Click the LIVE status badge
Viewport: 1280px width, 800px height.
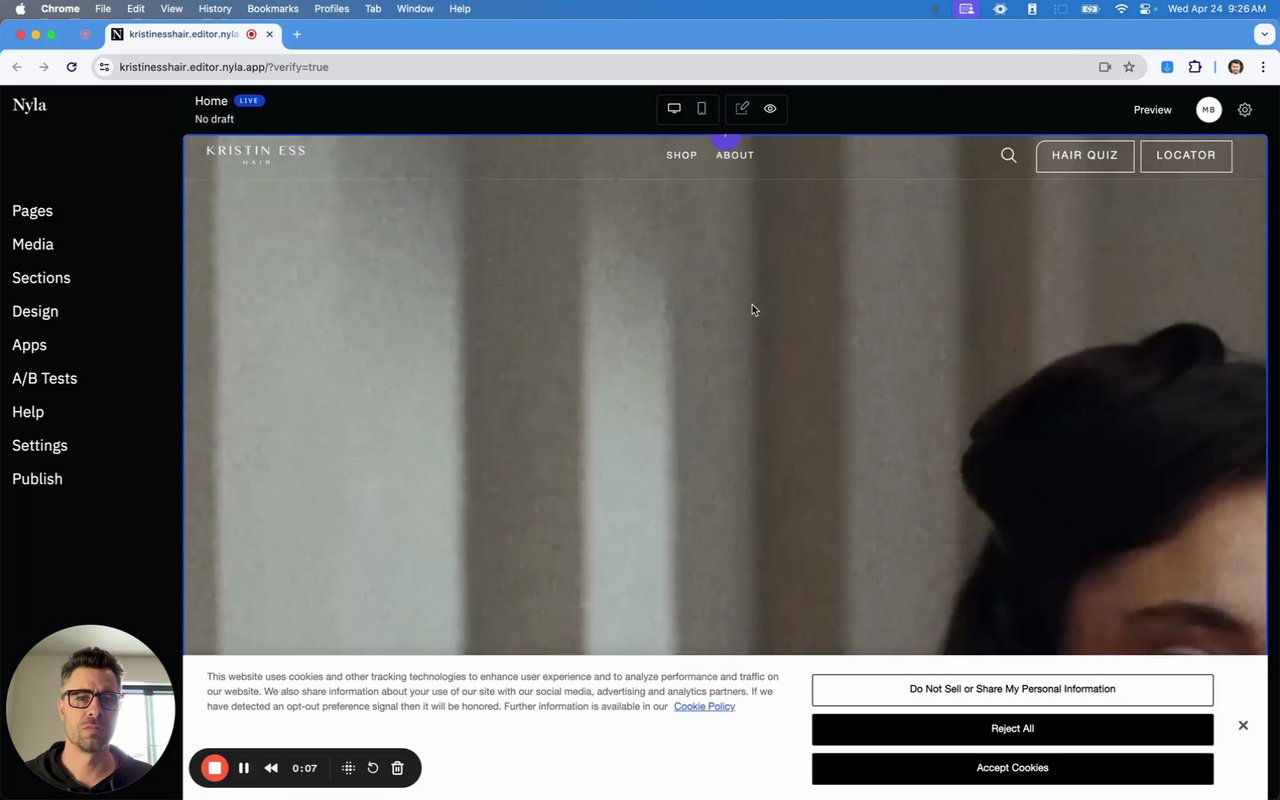point(249,101)
